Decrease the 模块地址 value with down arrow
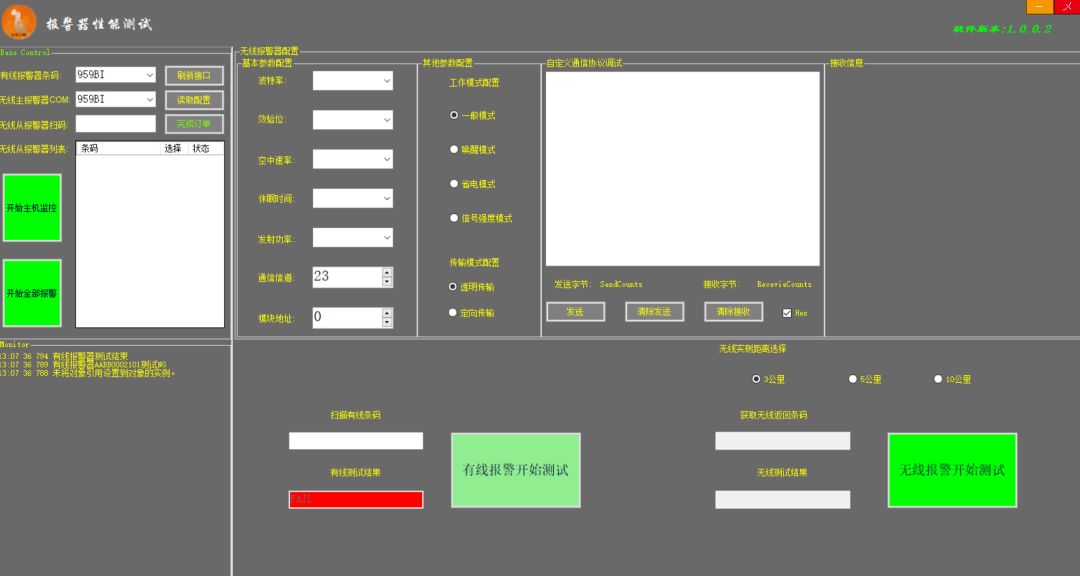 pos(387,322)
